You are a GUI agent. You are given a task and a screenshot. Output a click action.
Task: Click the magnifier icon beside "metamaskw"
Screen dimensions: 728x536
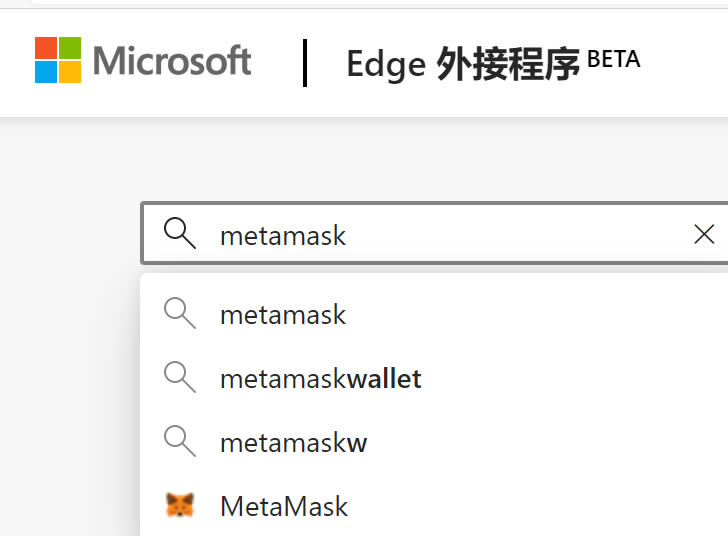[180, 441]
